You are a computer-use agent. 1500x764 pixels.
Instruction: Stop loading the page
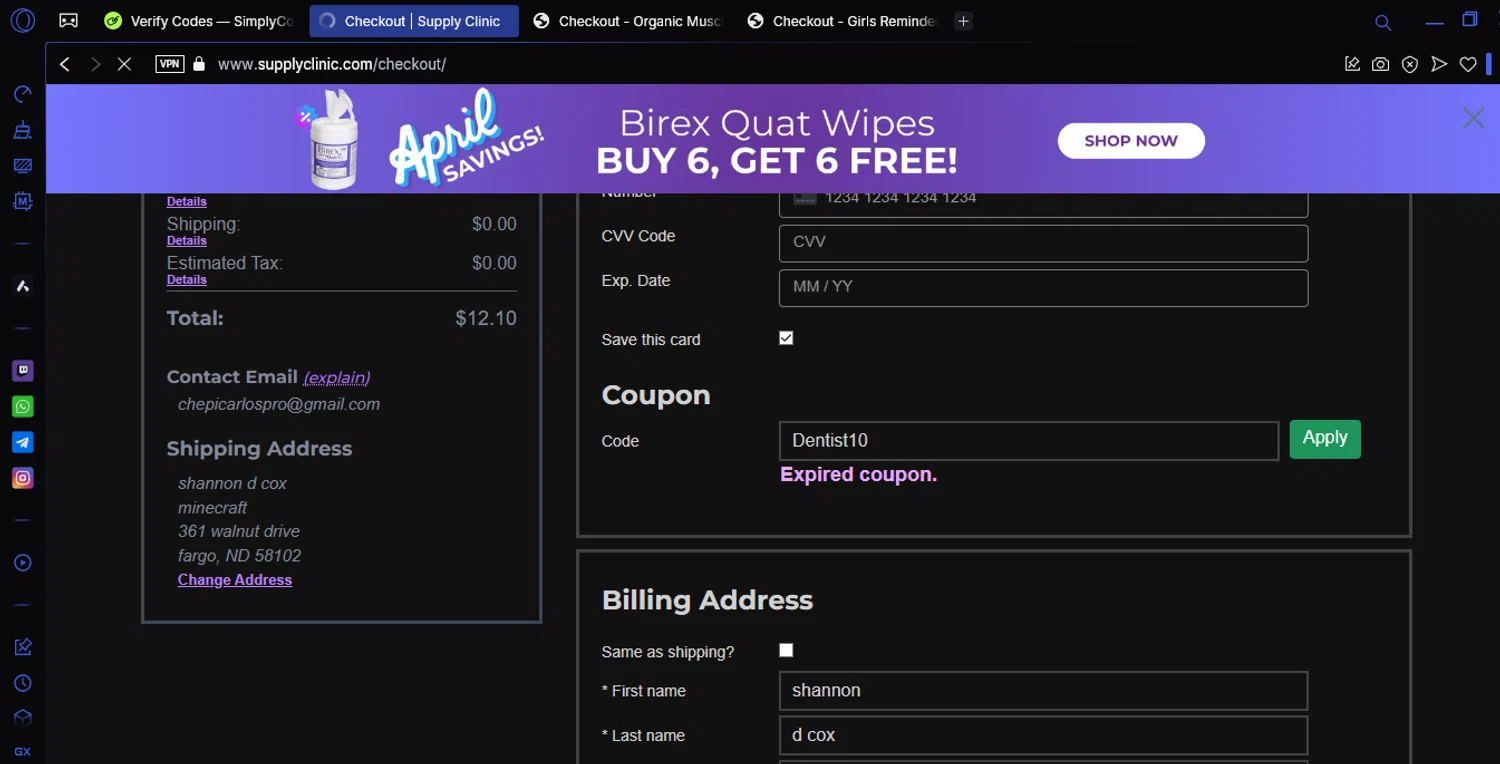click(x=124, y=64)
